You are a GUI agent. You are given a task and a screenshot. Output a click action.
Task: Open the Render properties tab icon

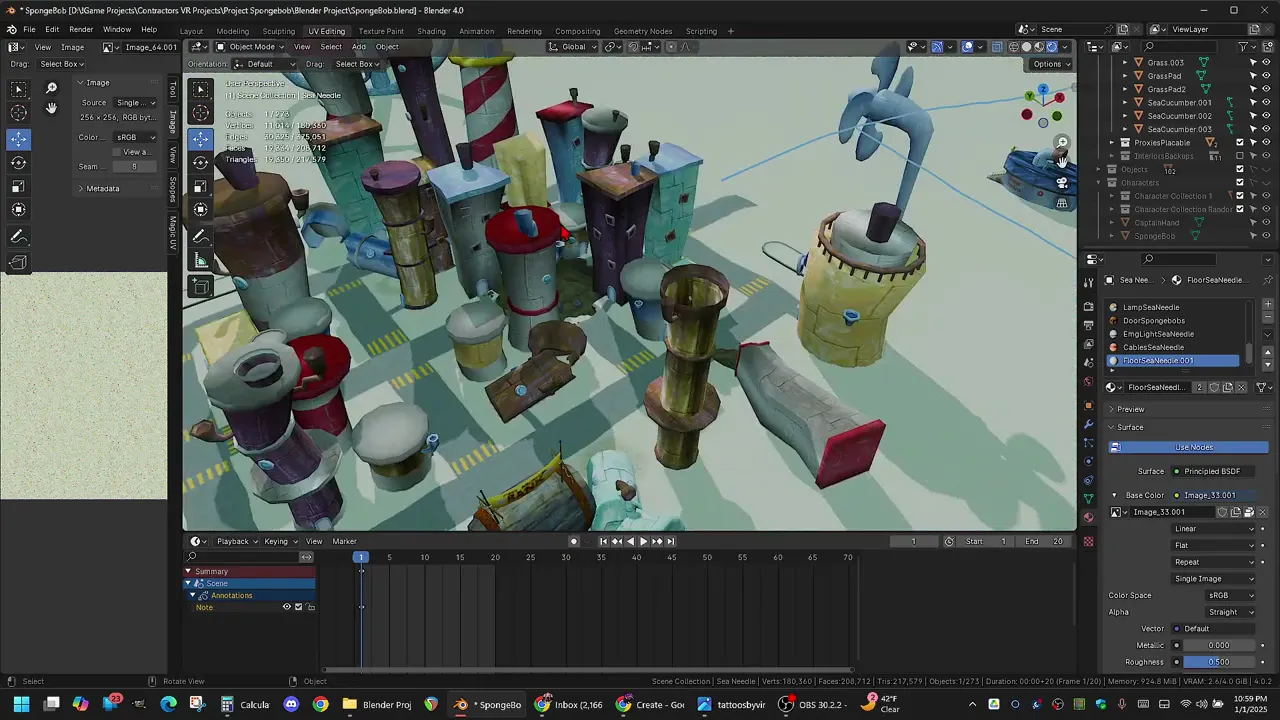pyautogui.click(x=1089, y=306)
